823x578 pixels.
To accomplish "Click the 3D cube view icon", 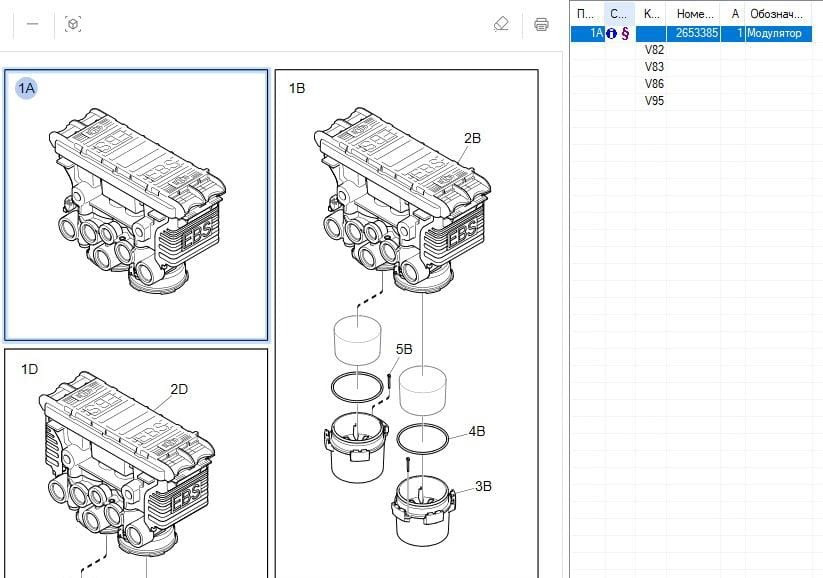I will [72, 24].
